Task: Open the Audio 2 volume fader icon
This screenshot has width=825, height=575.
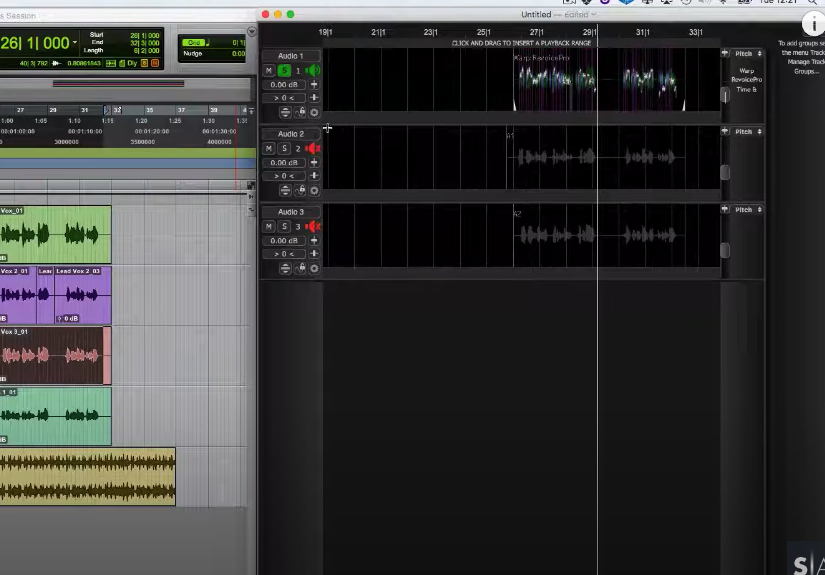Action: (x=314, y=163)
